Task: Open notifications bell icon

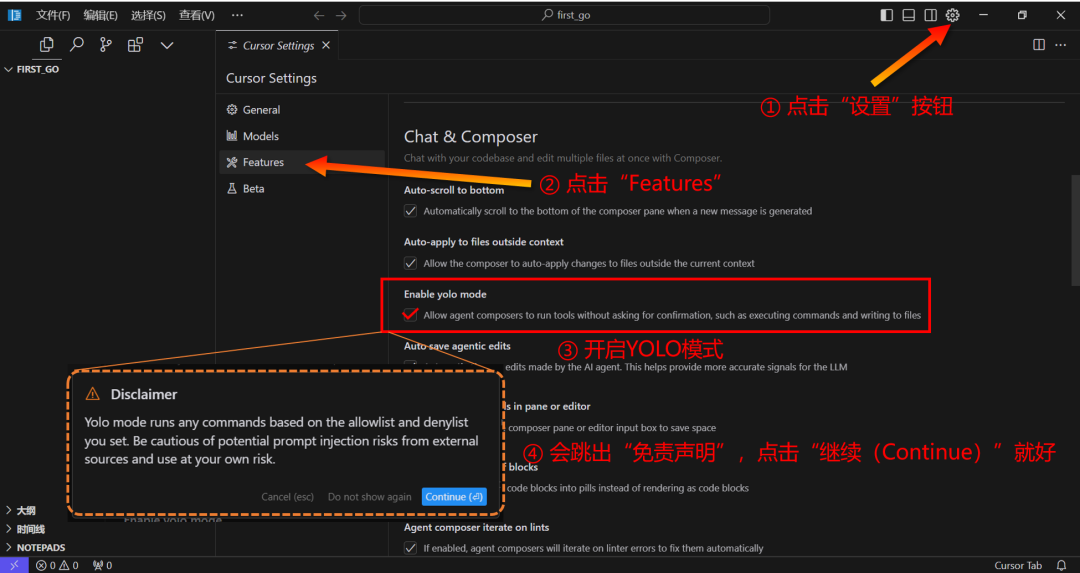Action: point(1061,565)
